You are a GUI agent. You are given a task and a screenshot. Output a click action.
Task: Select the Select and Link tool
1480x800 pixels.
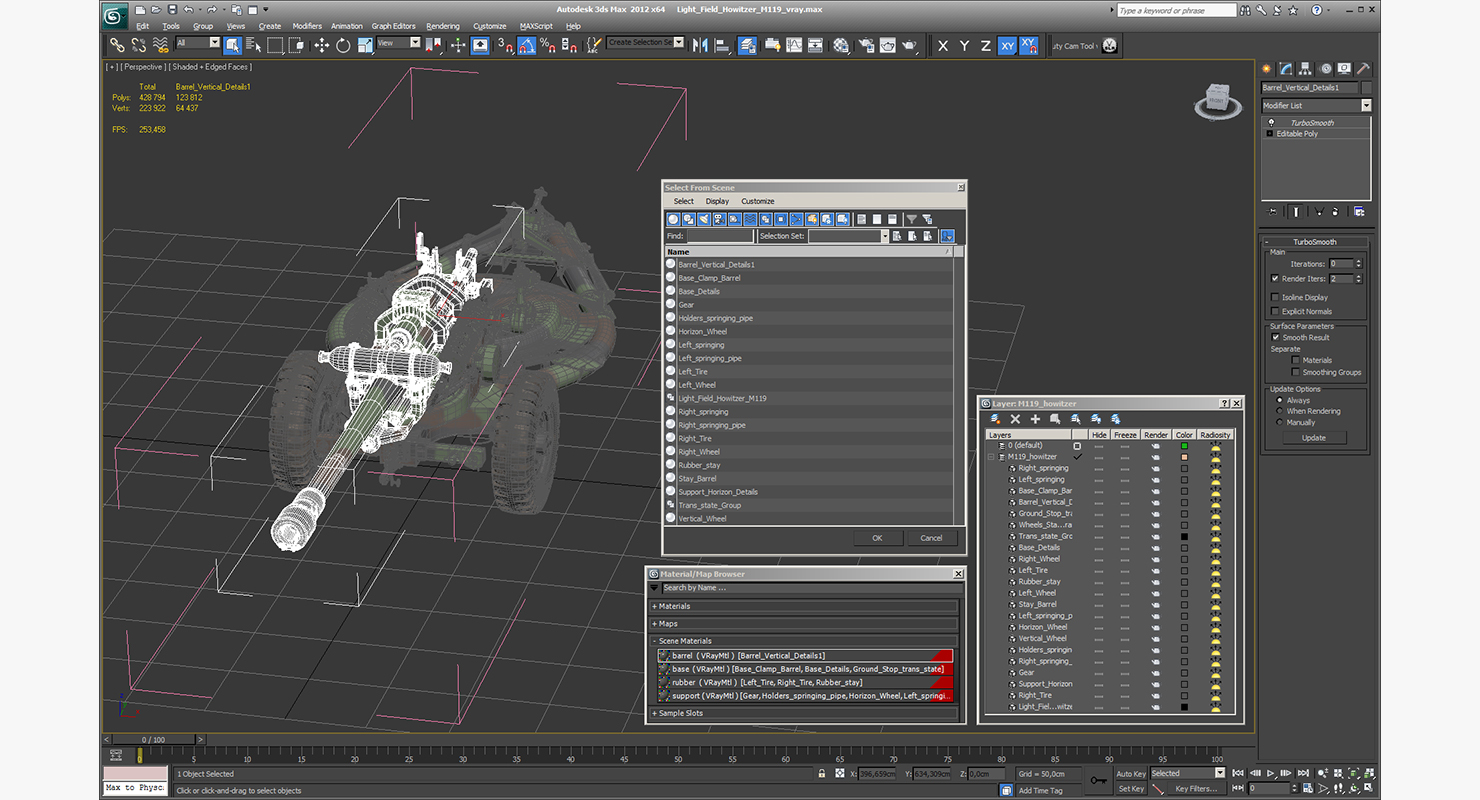[x=117, y=45]
